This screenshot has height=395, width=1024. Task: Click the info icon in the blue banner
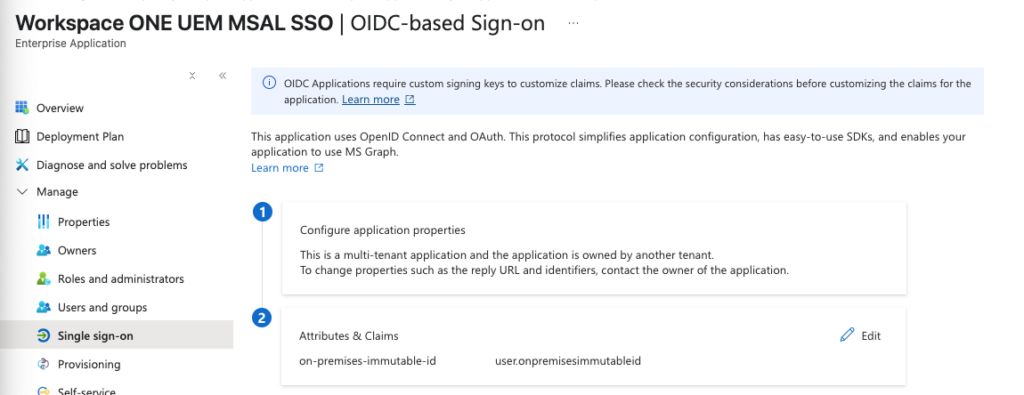(269, 83)
